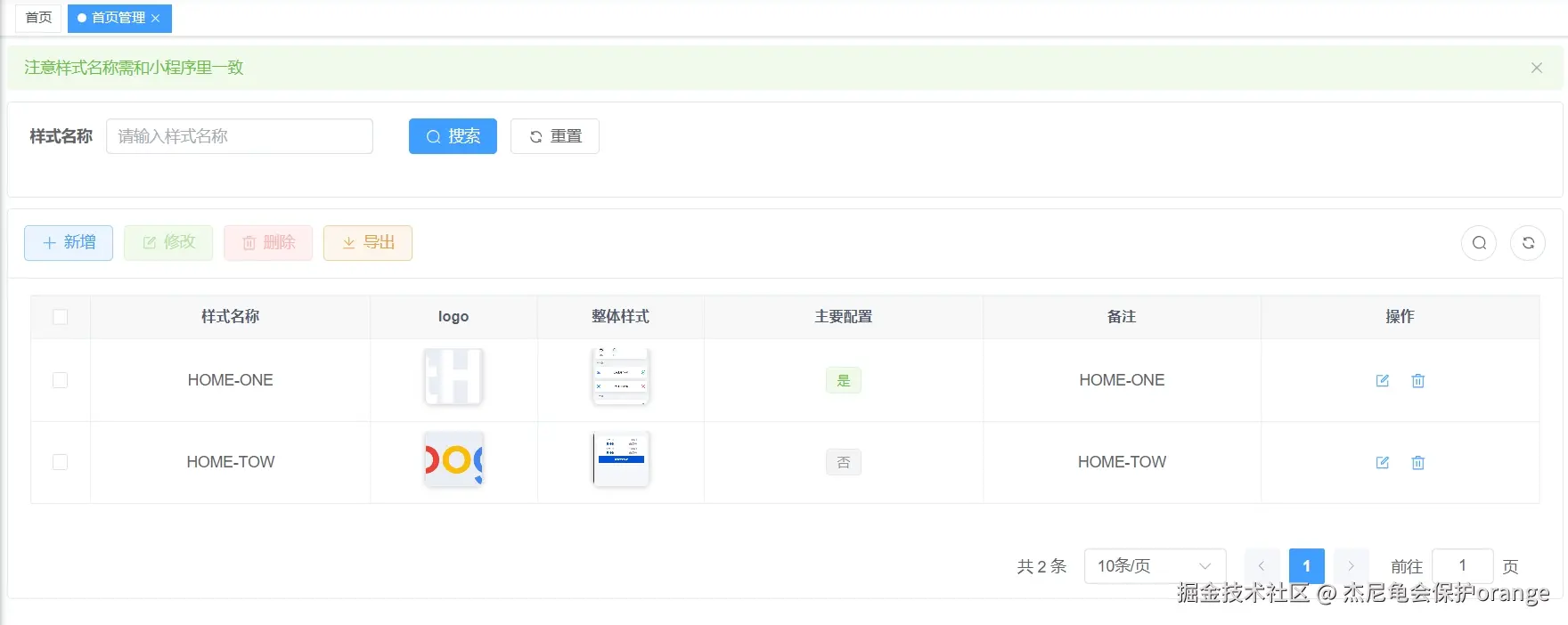Go to the next page arrow
1568x625 pixels.
coord(1352,566)
